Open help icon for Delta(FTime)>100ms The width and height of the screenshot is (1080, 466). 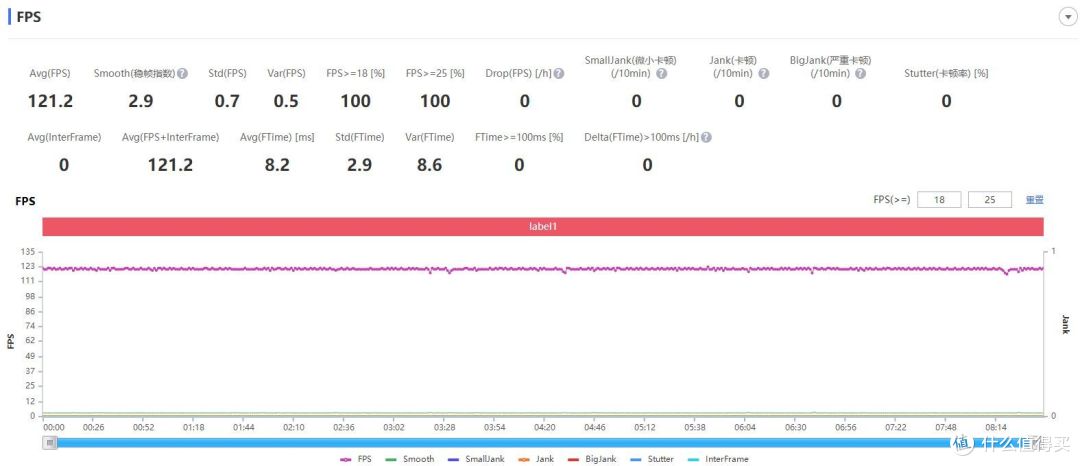pyautogui.click(x=706, y=138)
